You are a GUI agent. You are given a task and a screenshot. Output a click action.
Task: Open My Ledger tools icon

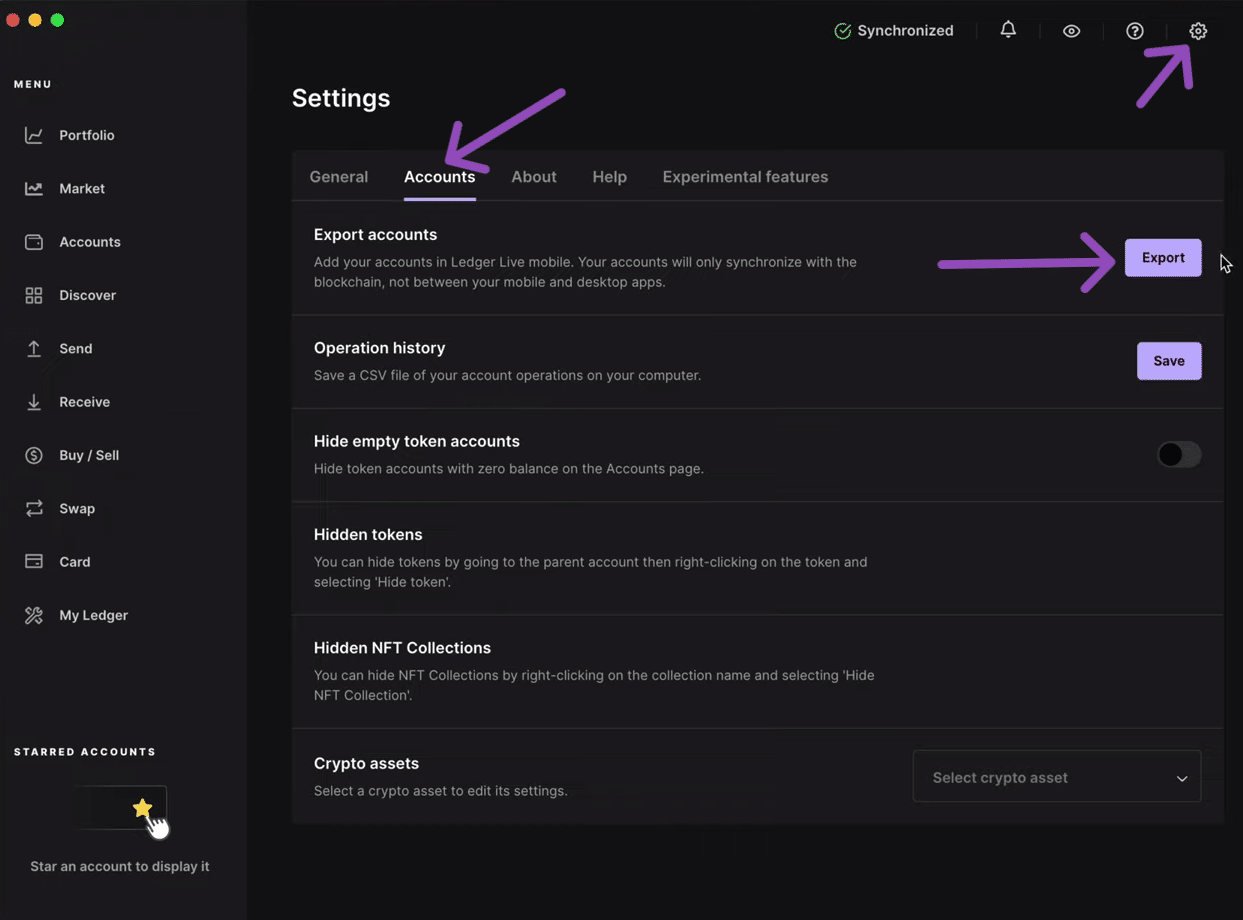[34, 615]
